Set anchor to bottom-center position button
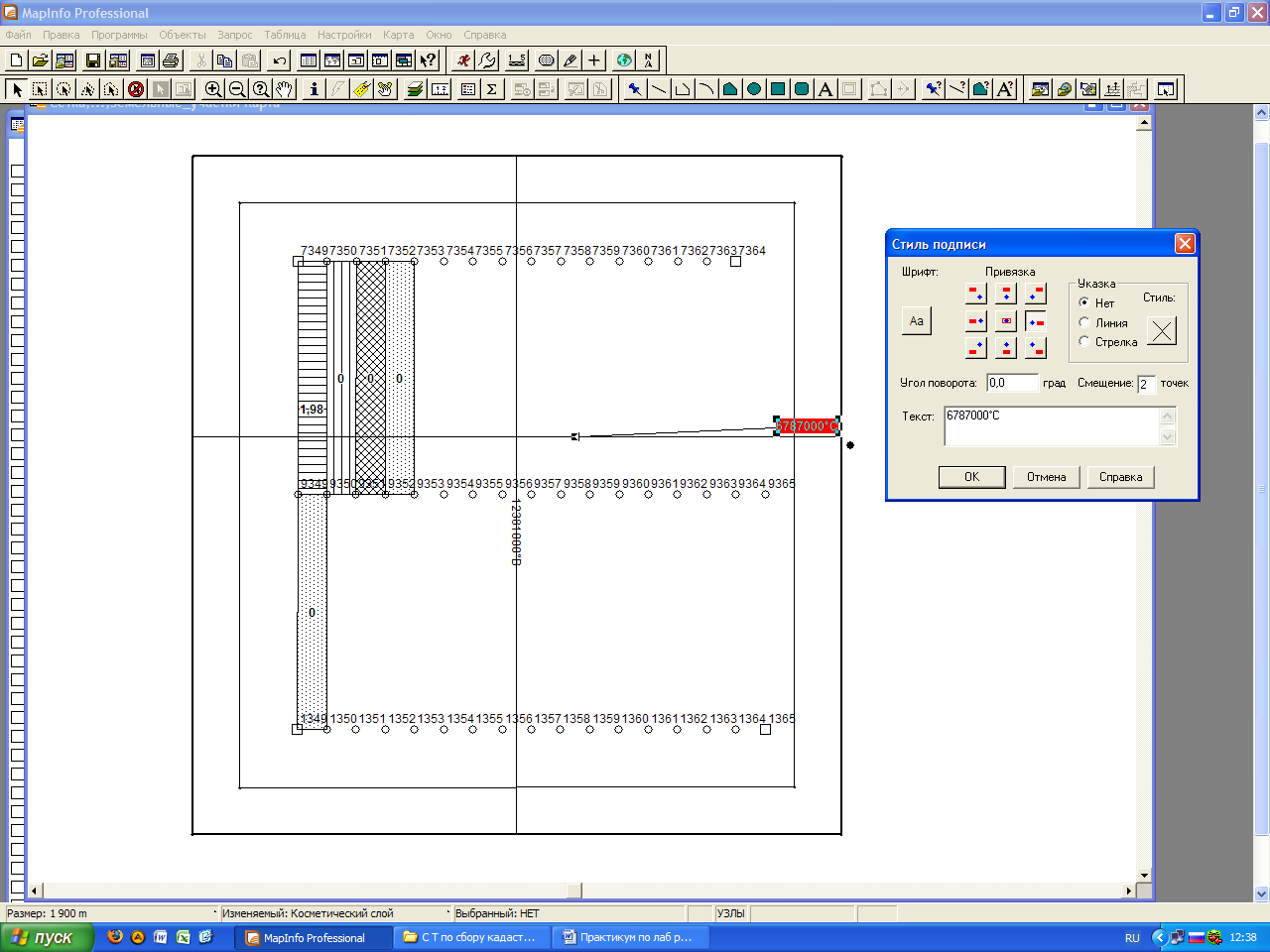This screenshot has height=952, width=1270. pyautogui.click(x=1006, y=347)
